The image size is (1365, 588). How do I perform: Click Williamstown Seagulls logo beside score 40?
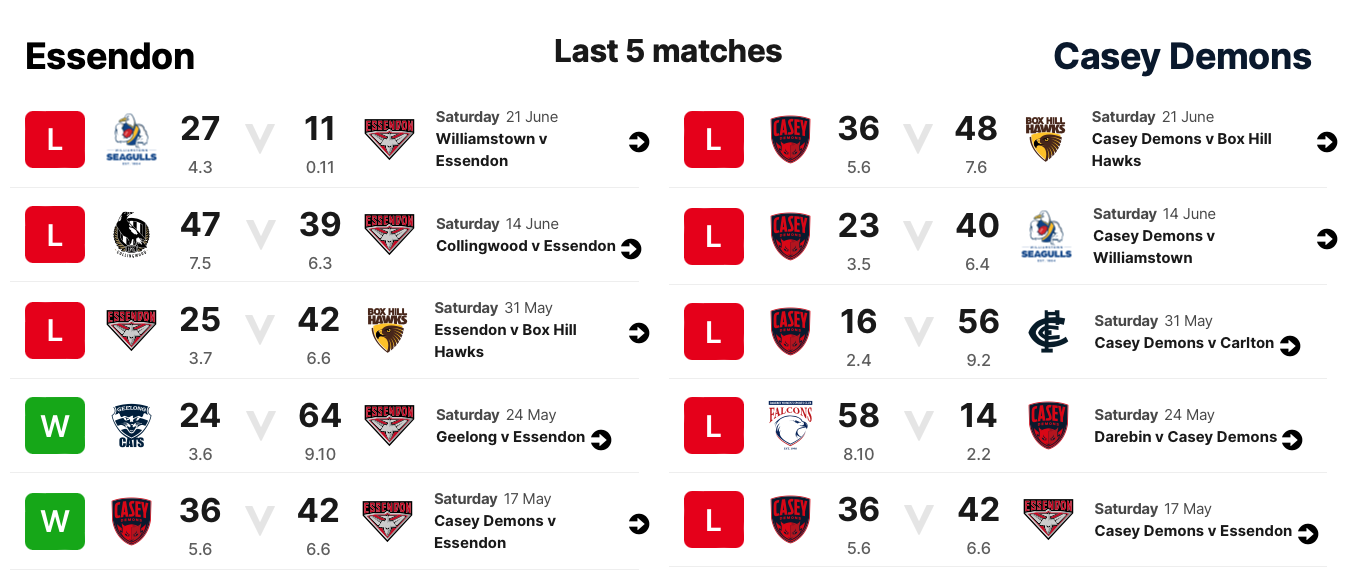pyautogui.click(x=1047, y=237)
